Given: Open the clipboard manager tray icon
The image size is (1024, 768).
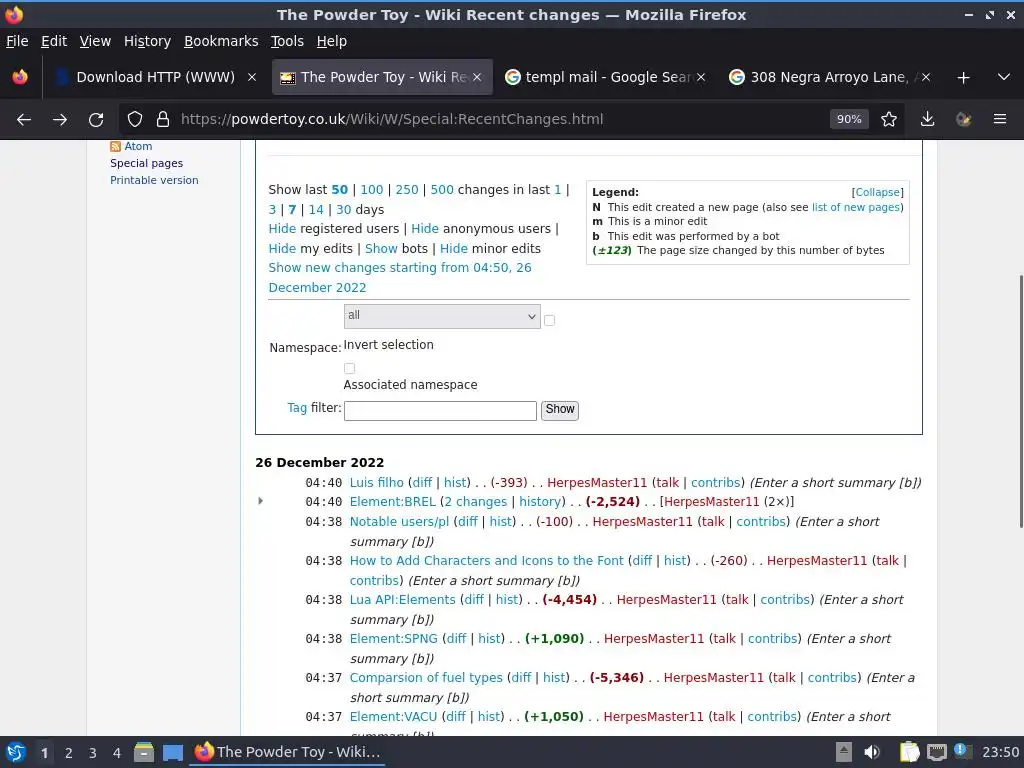Looking at the screenshot, I should point(909,752).
